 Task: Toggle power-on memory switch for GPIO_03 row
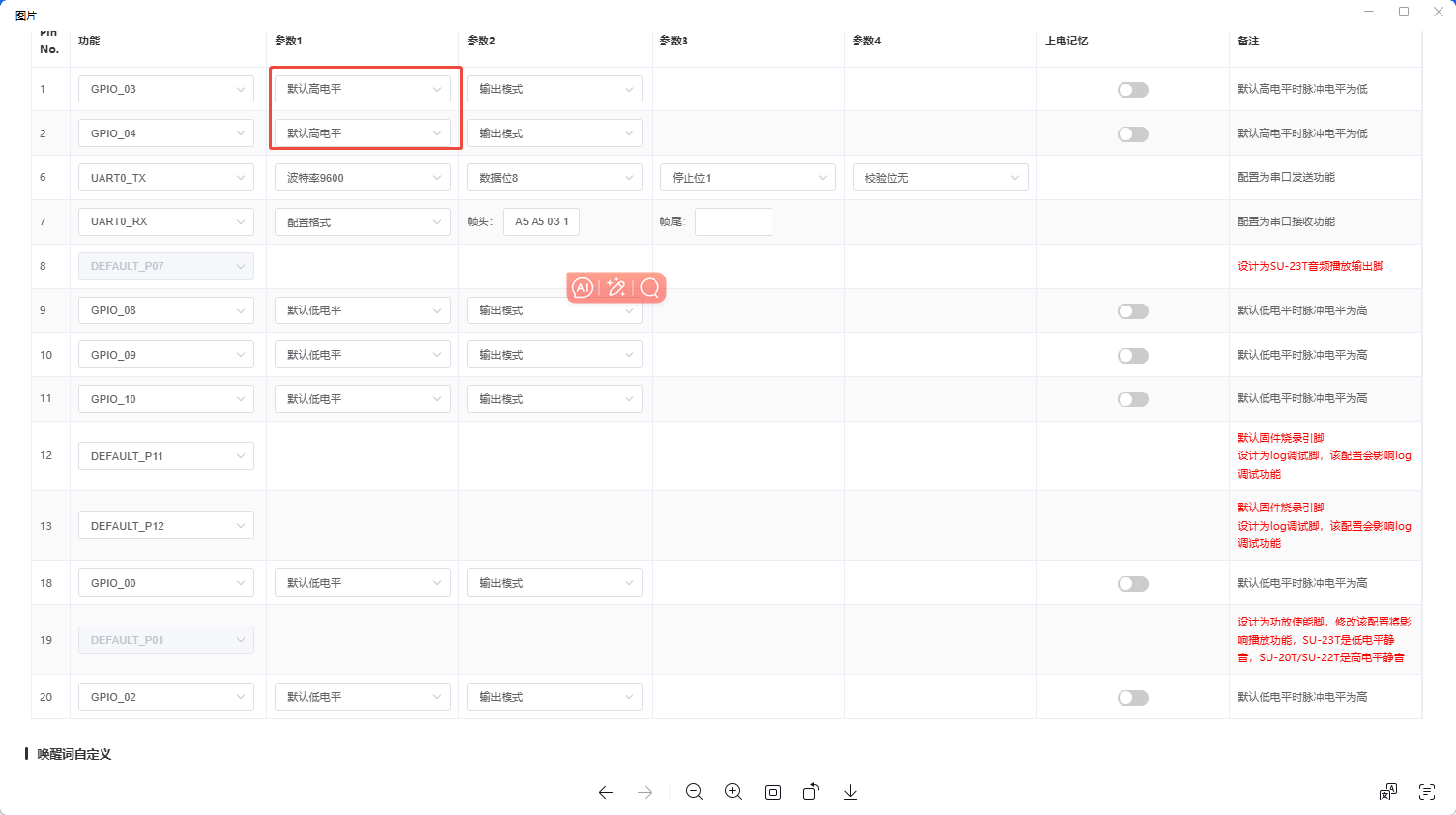1132,90
